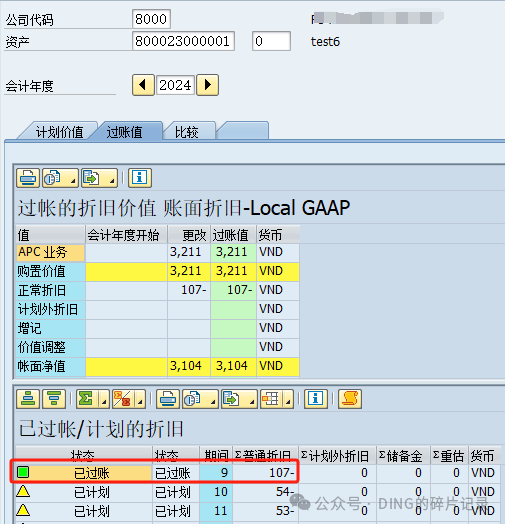Click the 储备金 column header
Screen dimensions: 505x524
403,455
